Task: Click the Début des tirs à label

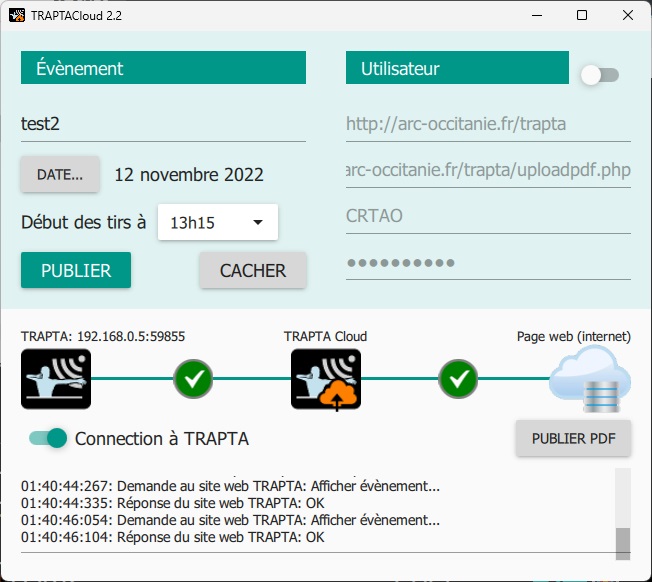Action: 84,222
